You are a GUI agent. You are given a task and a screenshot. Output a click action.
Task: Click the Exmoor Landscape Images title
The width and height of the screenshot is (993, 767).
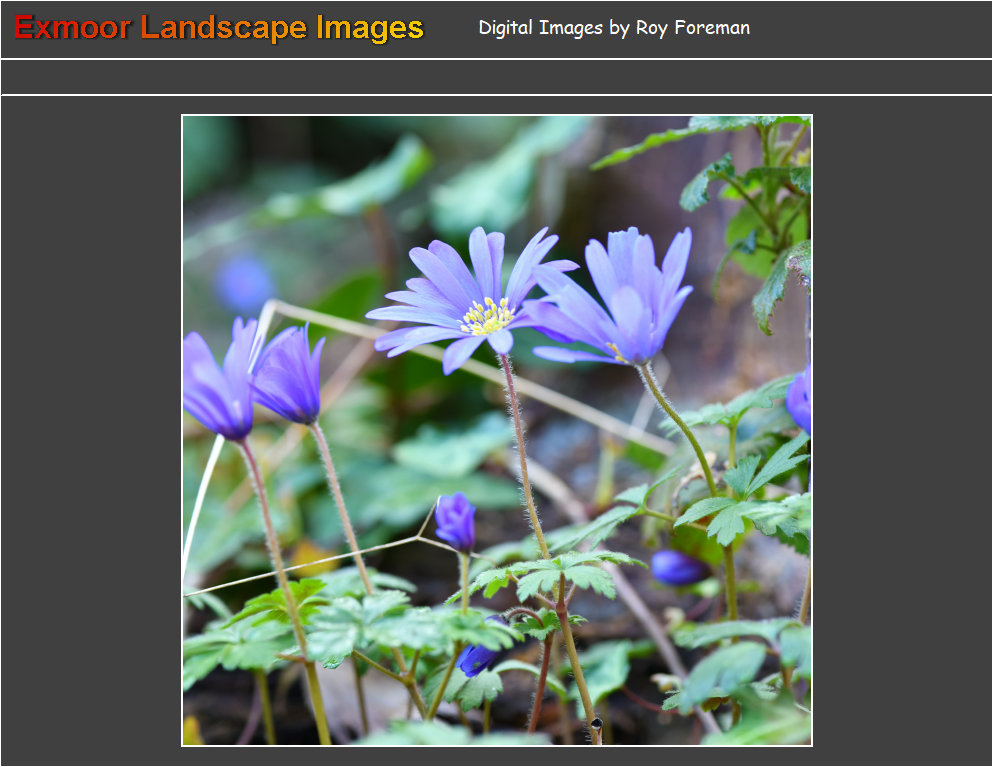pyautogui.click(x=219, y=28)
